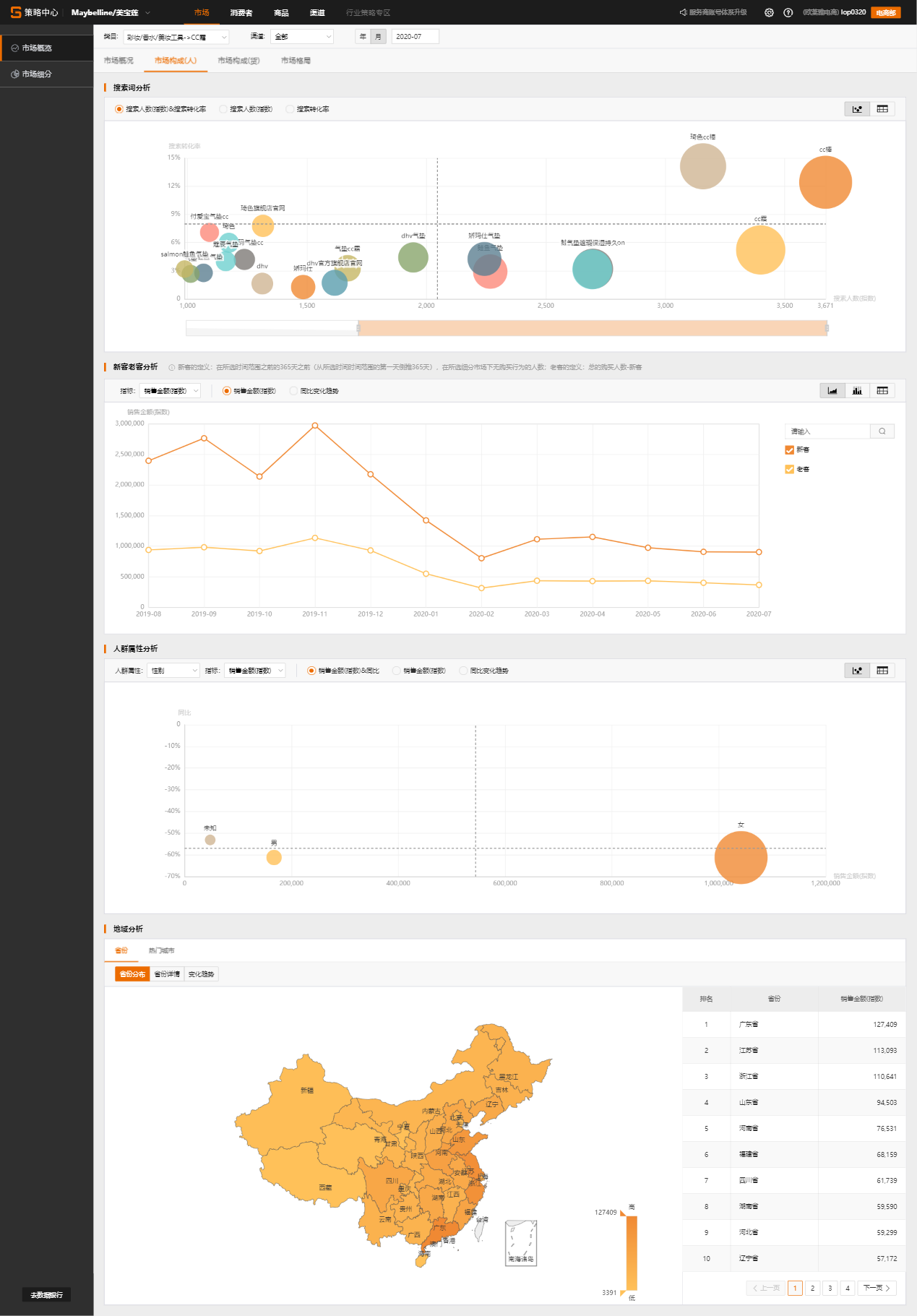Click the help question mark icon

[788, 12]
